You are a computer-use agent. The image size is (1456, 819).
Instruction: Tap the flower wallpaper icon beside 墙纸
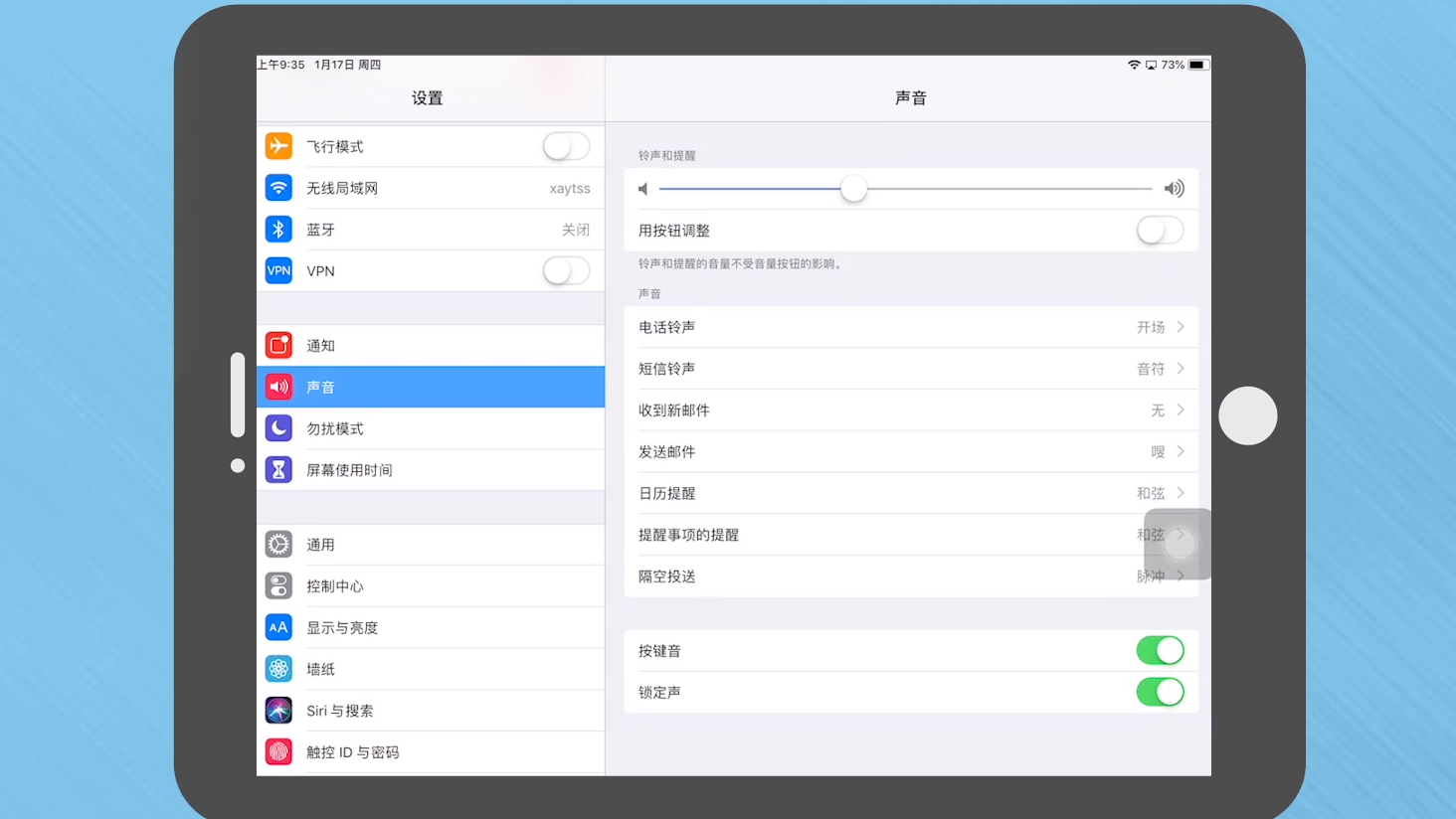(278, 669)
